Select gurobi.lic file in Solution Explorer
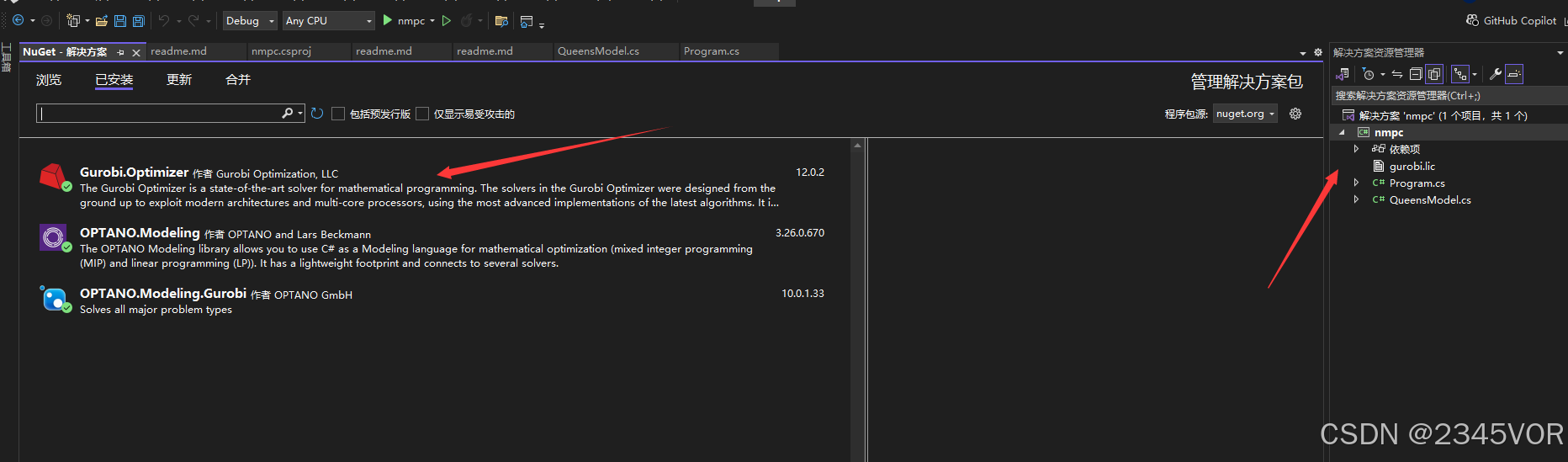The image size is (1568, 462). (1412, 166)
